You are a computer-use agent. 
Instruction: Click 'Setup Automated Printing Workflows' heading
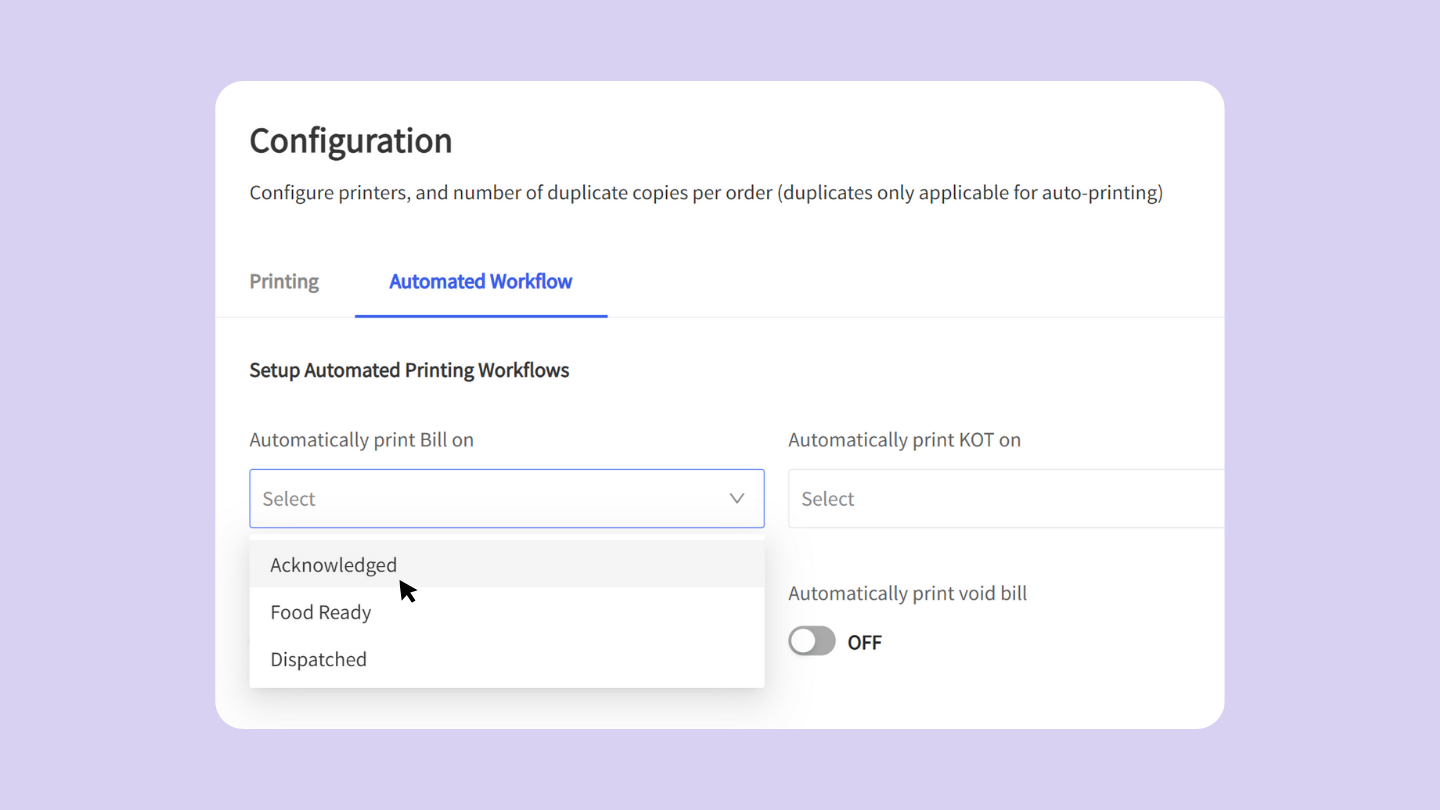tap(409, 370)
